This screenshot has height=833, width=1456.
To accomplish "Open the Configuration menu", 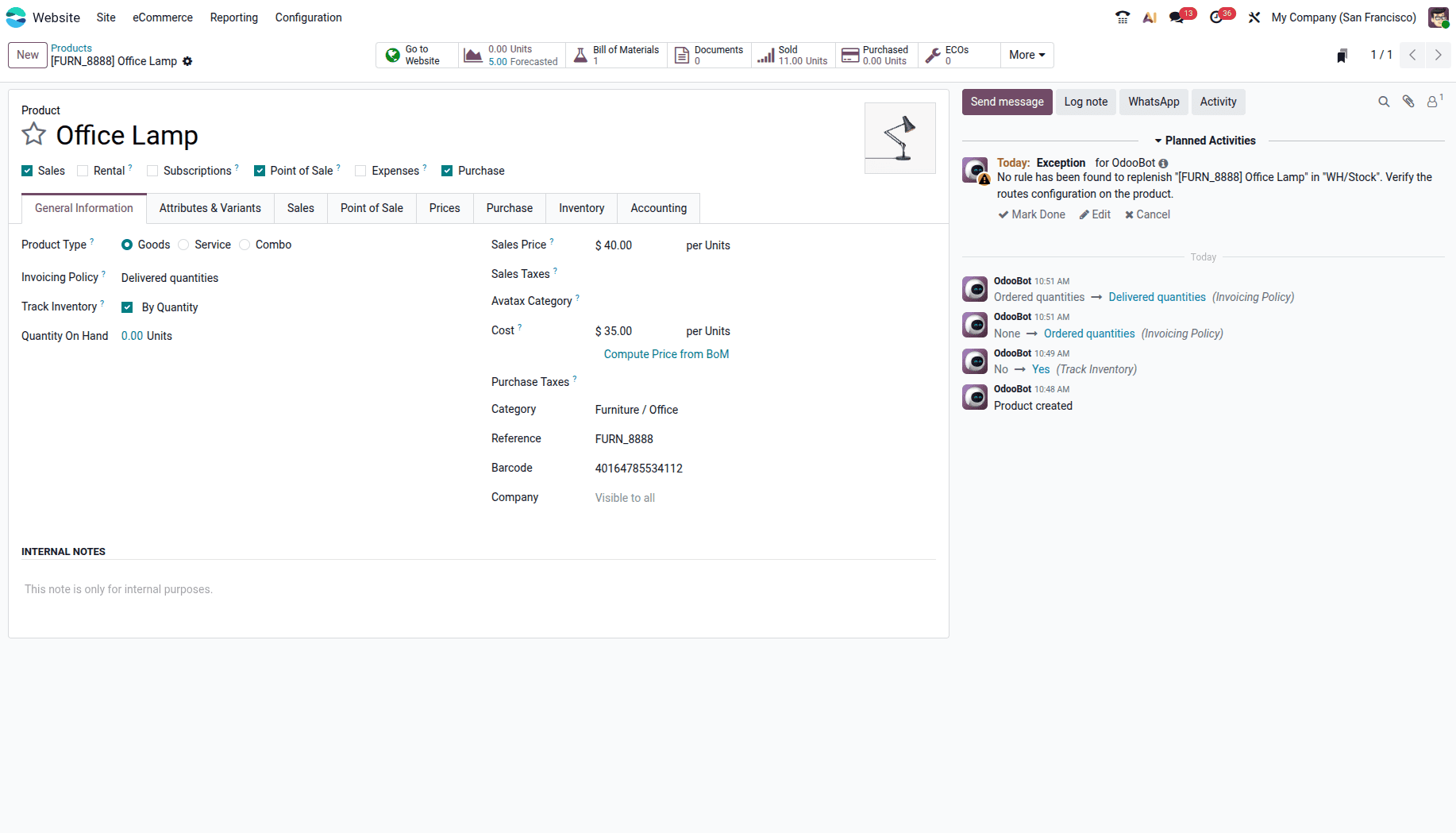I will [x=309, y=17].
